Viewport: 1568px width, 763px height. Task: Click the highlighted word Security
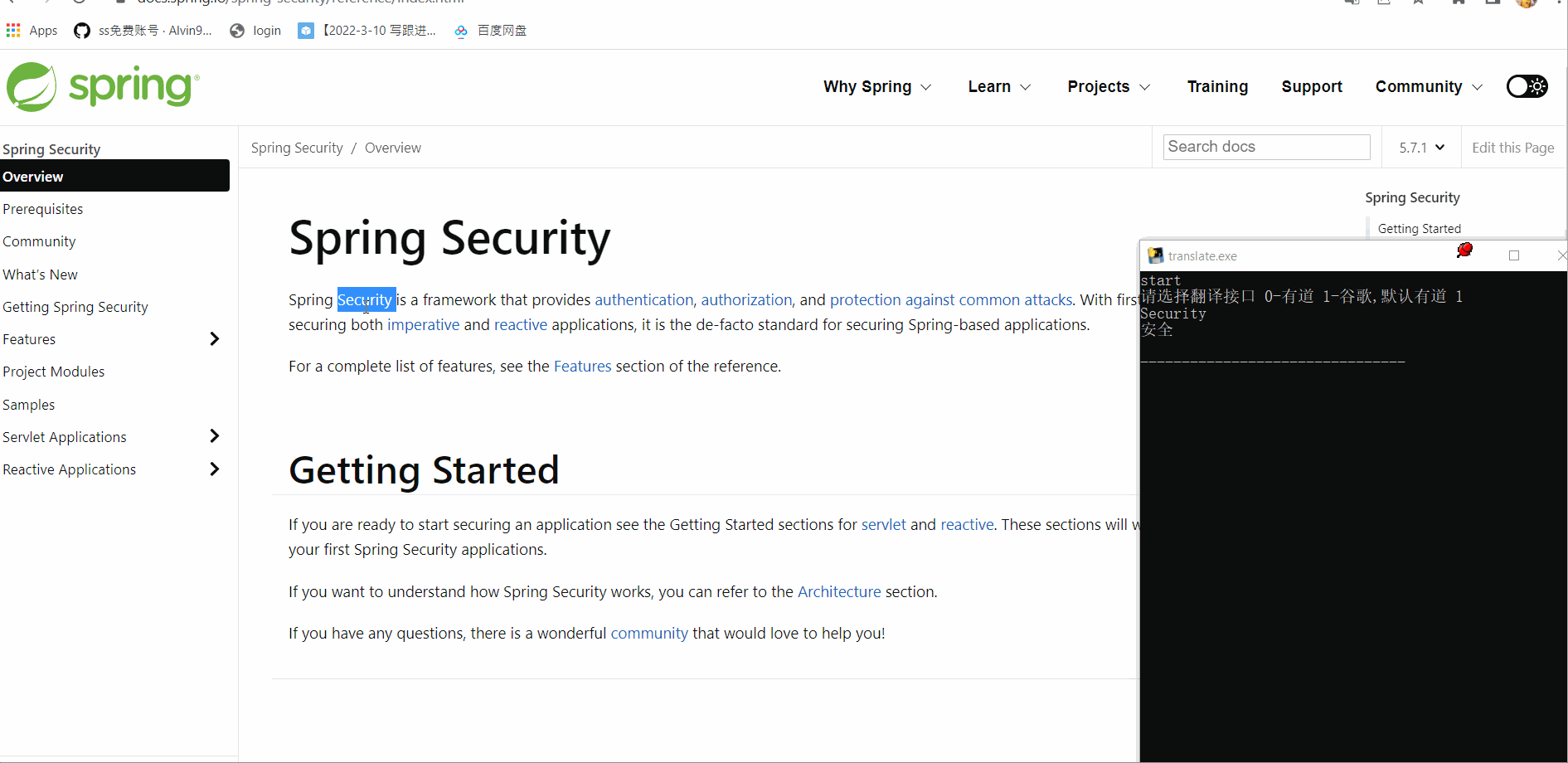365,299
